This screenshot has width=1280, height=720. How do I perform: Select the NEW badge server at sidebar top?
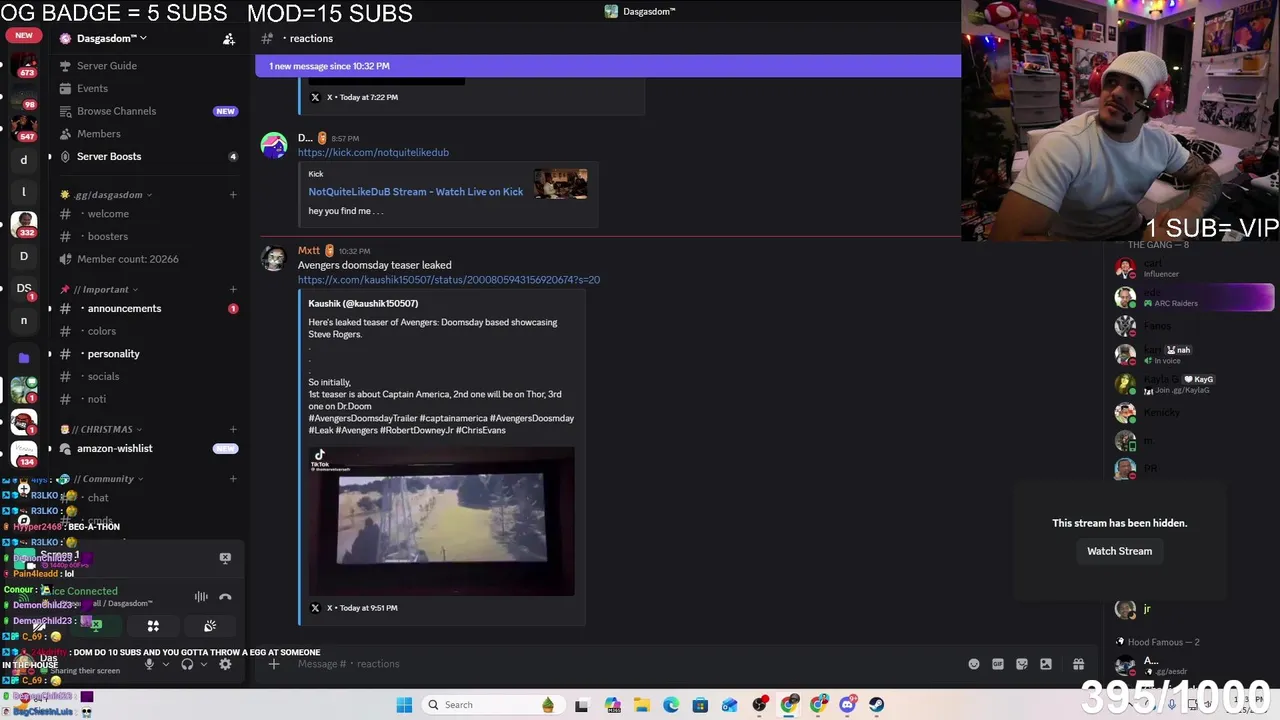[24, 36]
